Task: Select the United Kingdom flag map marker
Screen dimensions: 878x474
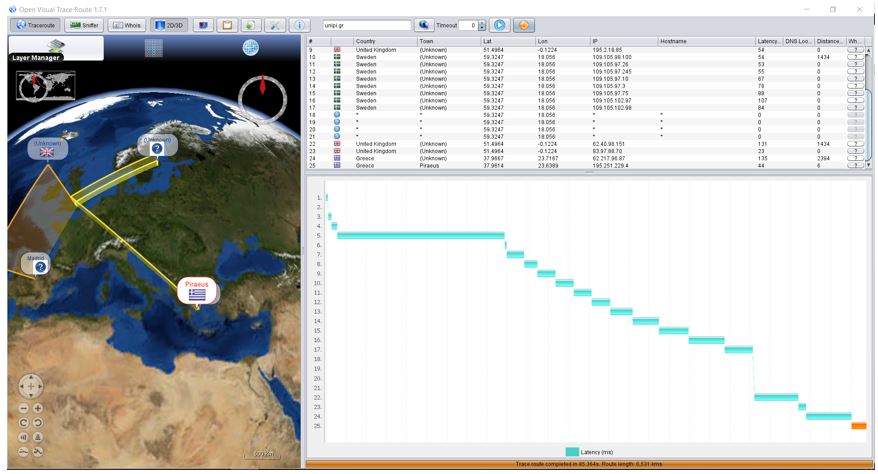Action: (48, 148)
